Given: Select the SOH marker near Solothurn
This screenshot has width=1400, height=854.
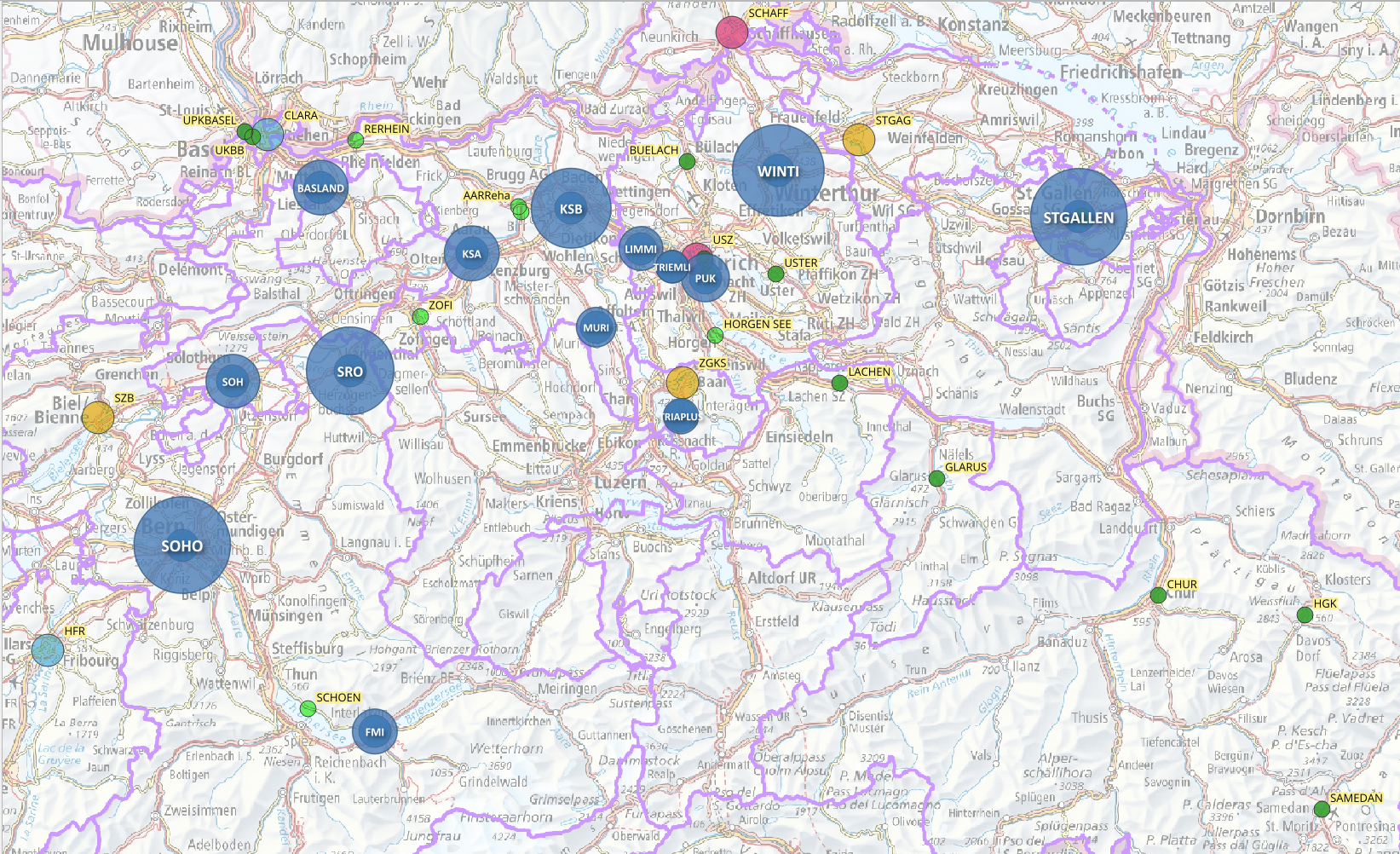Looking at the screenshot, I should [x=233, y=382].
